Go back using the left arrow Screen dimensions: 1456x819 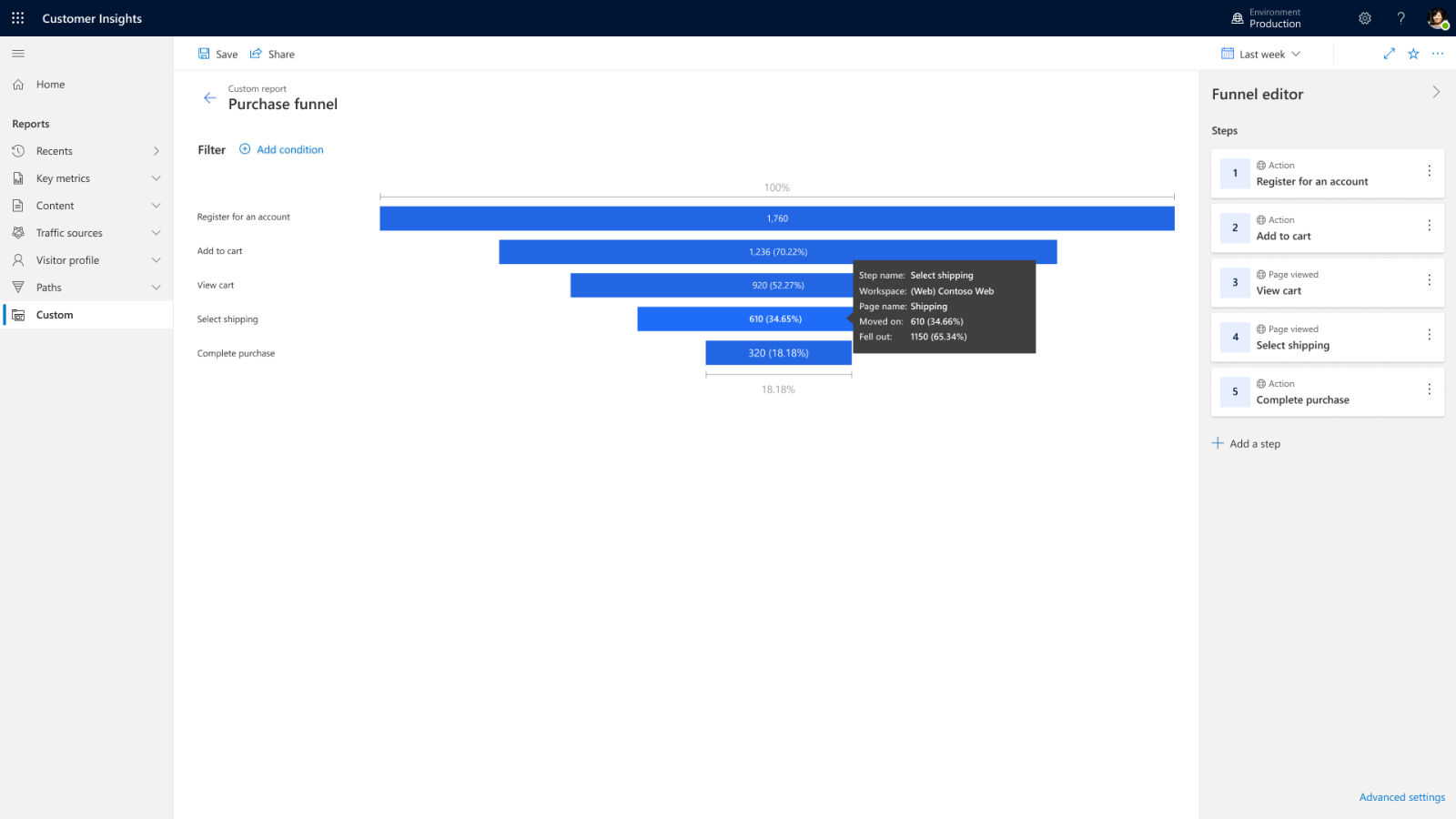[x=210, y=97]
